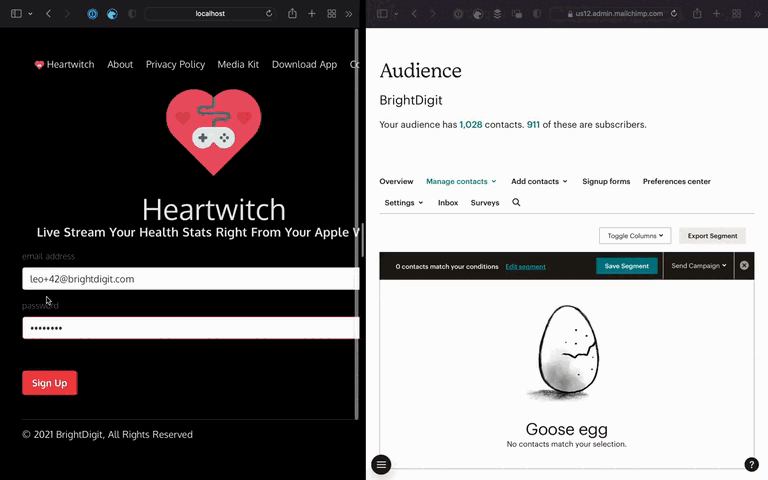
Task: Share the localhost page
Action: click(x=292, y=13)
